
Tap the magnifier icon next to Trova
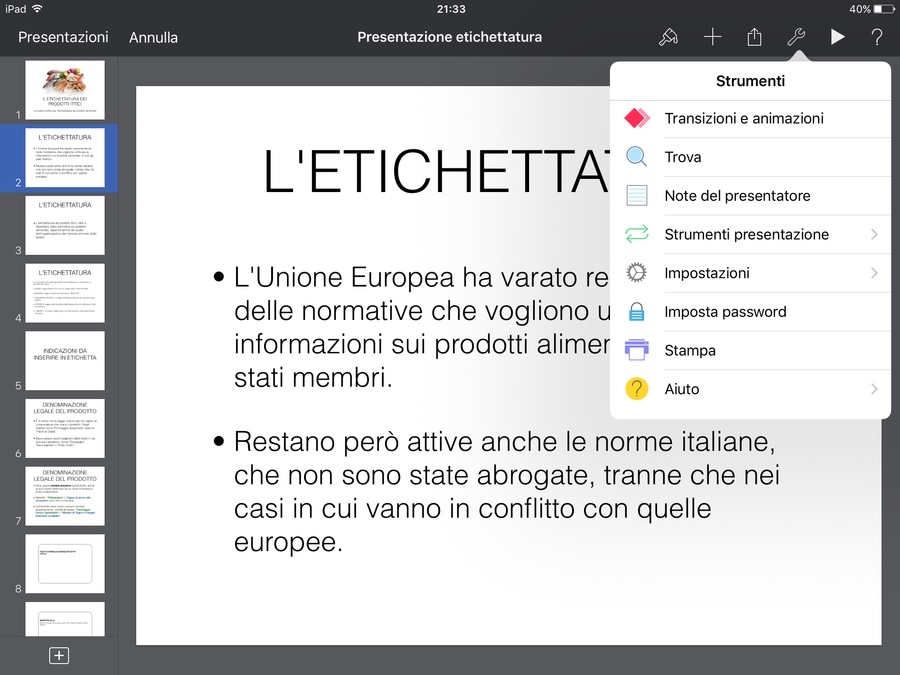(x=637, y=157)
